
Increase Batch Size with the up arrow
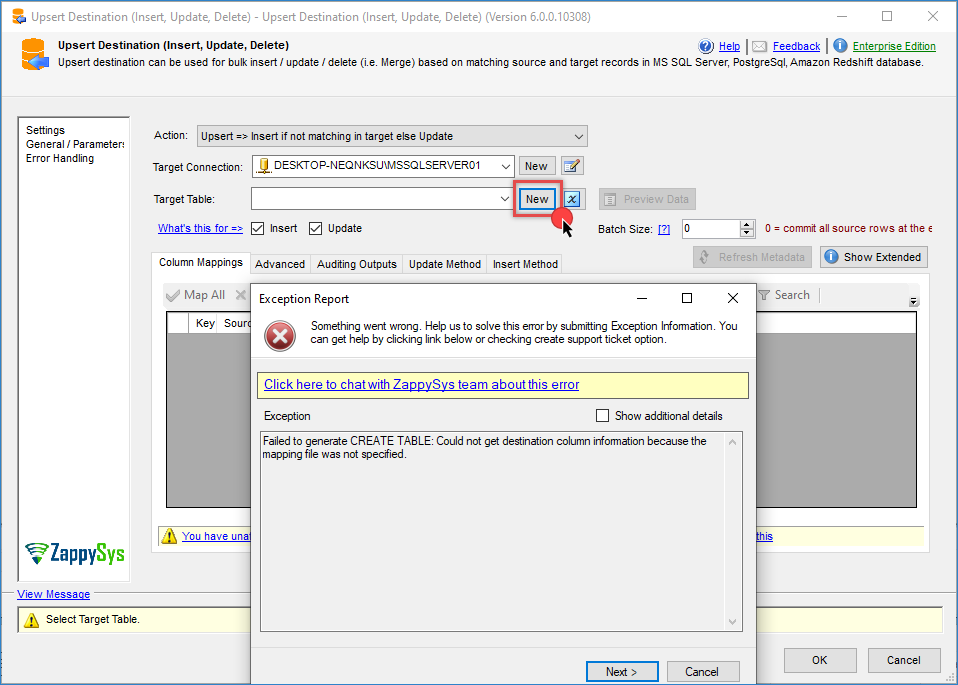click(746, 224)
